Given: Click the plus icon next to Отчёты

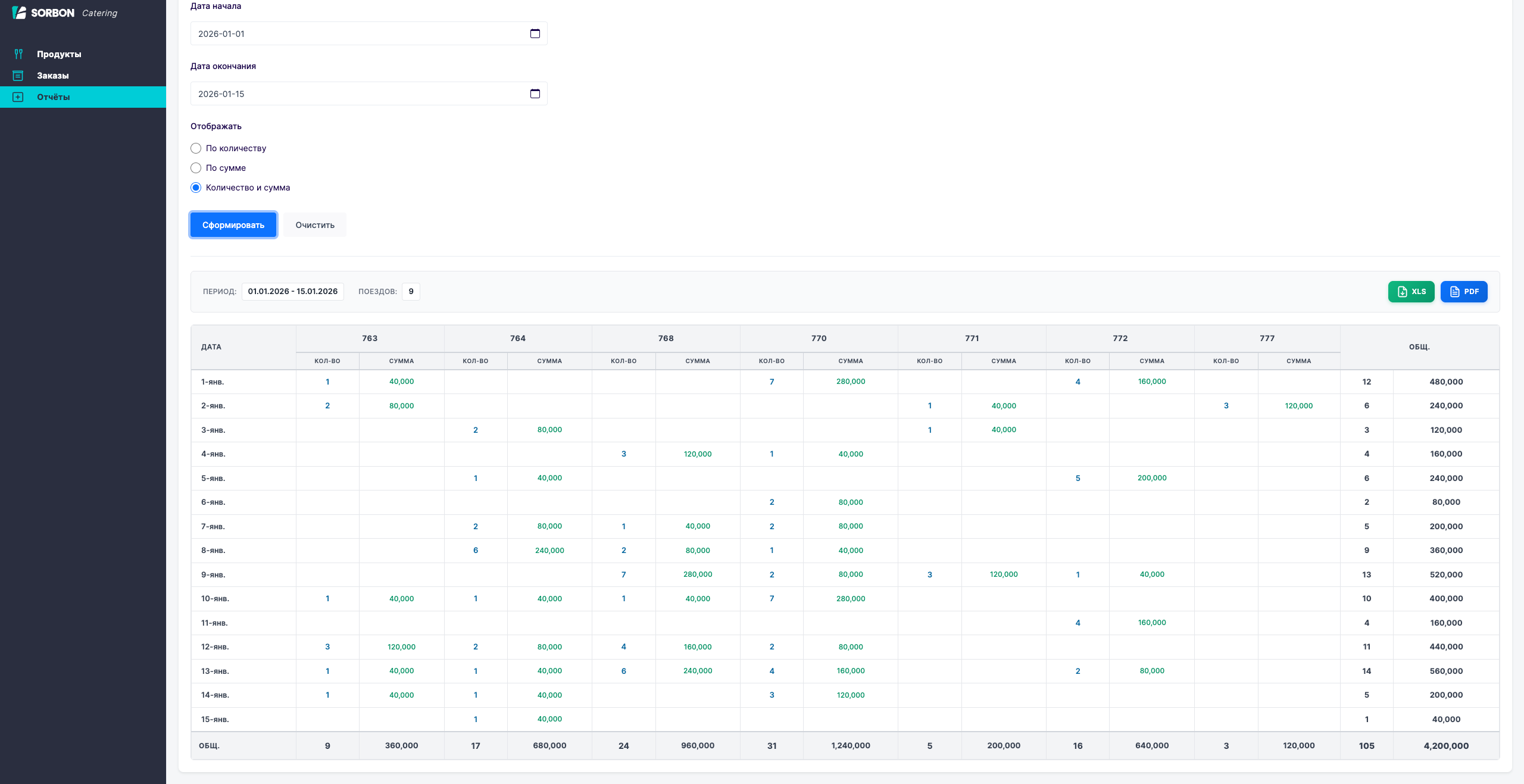Looking at the screenshot, I should tap(18, 97).
